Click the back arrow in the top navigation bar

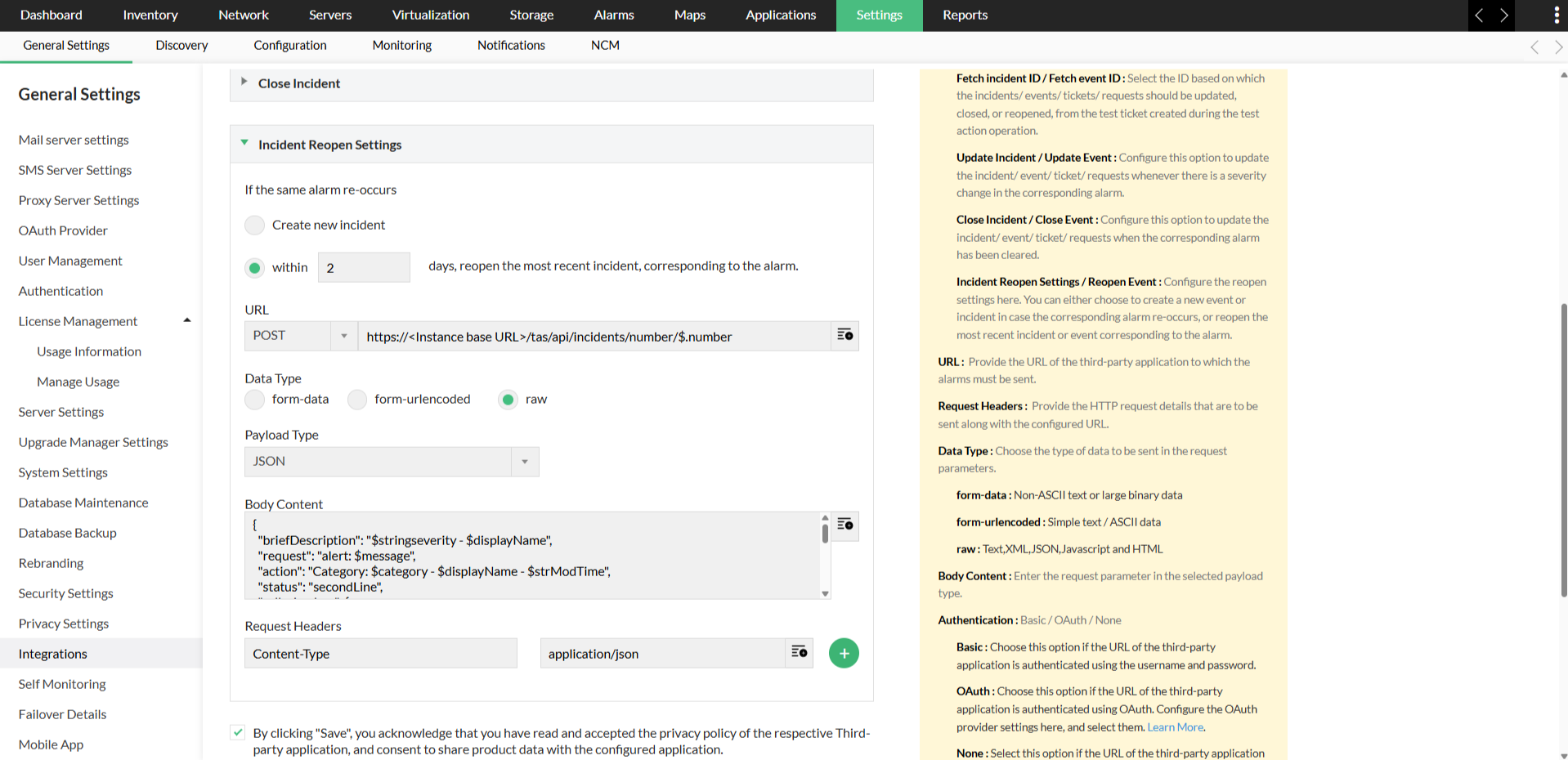[x=1479, y=15]
